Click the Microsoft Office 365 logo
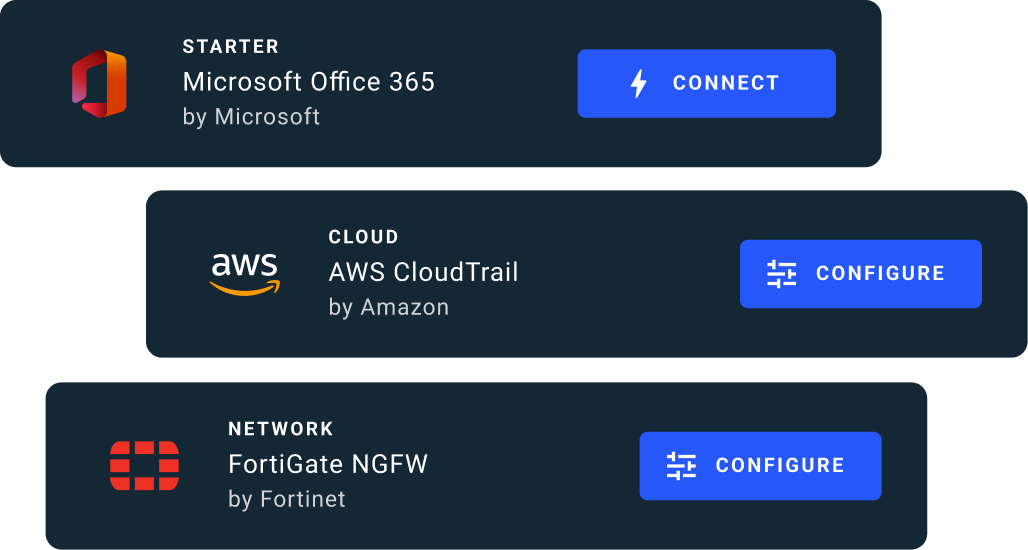Image resolution: width=1028 pixels, height=550 pixels. 99,83
